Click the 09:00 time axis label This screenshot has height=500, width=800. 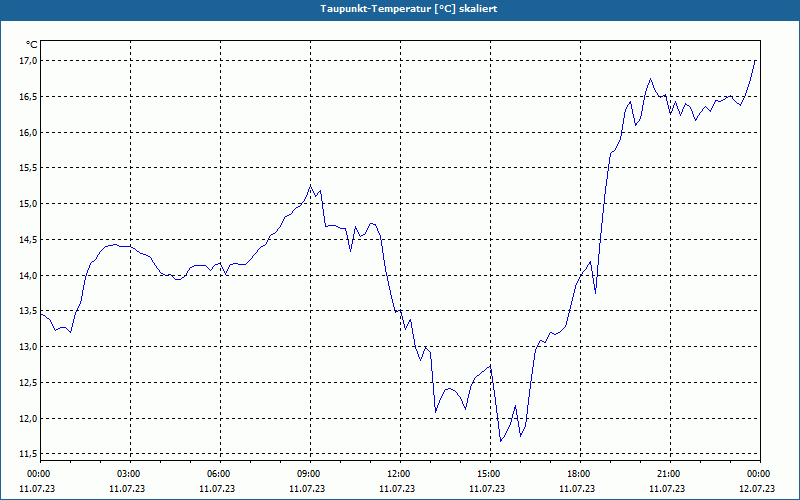(x=308, y=474)
